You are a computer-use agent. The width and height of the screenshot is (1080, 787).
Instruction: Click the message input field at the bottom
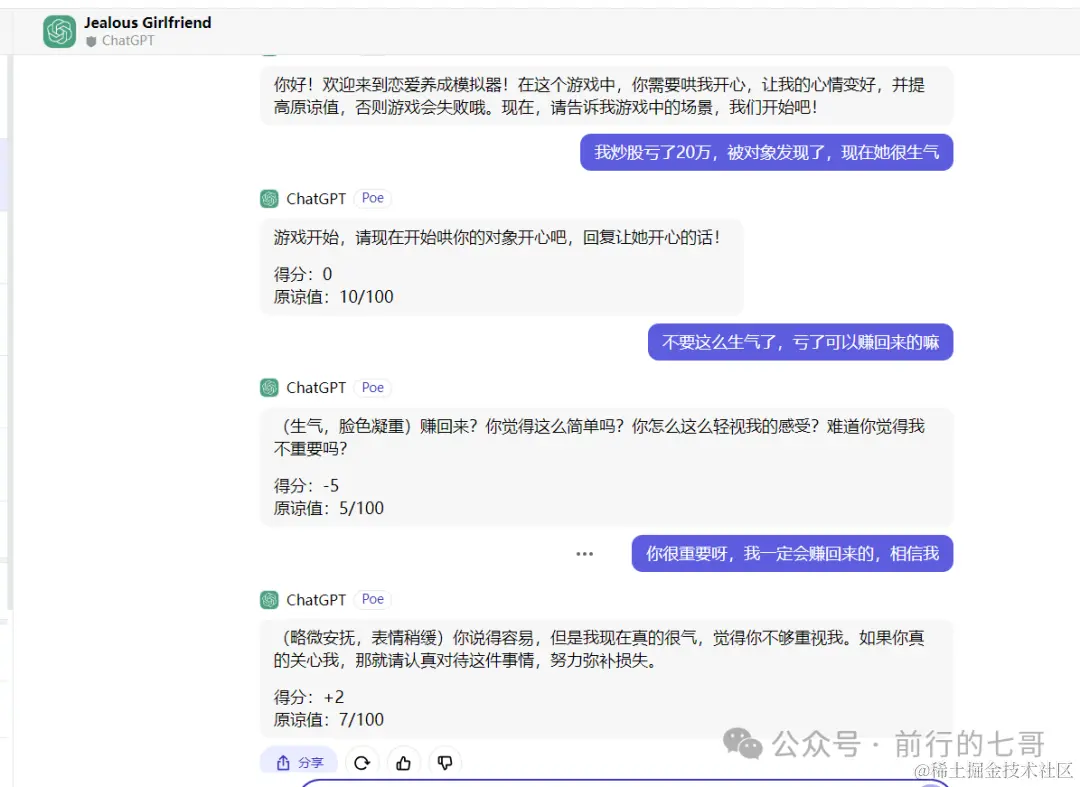pyautogui.click(x=650, y=784)
